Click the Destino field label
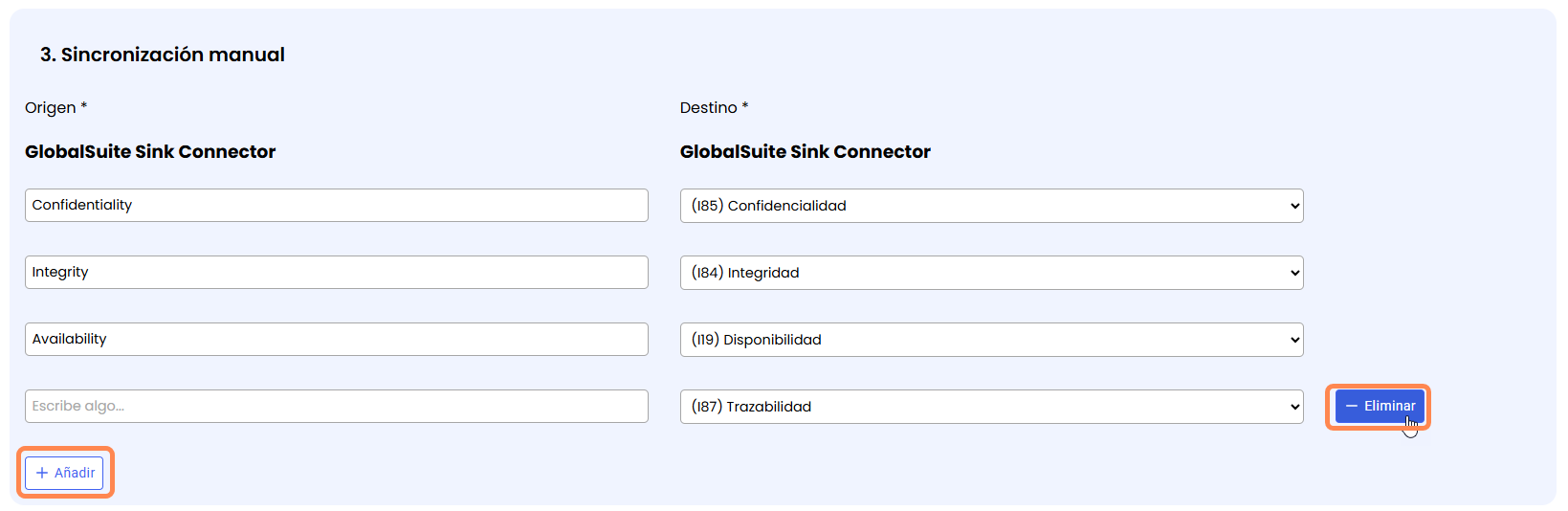 (x=708, y=108)
